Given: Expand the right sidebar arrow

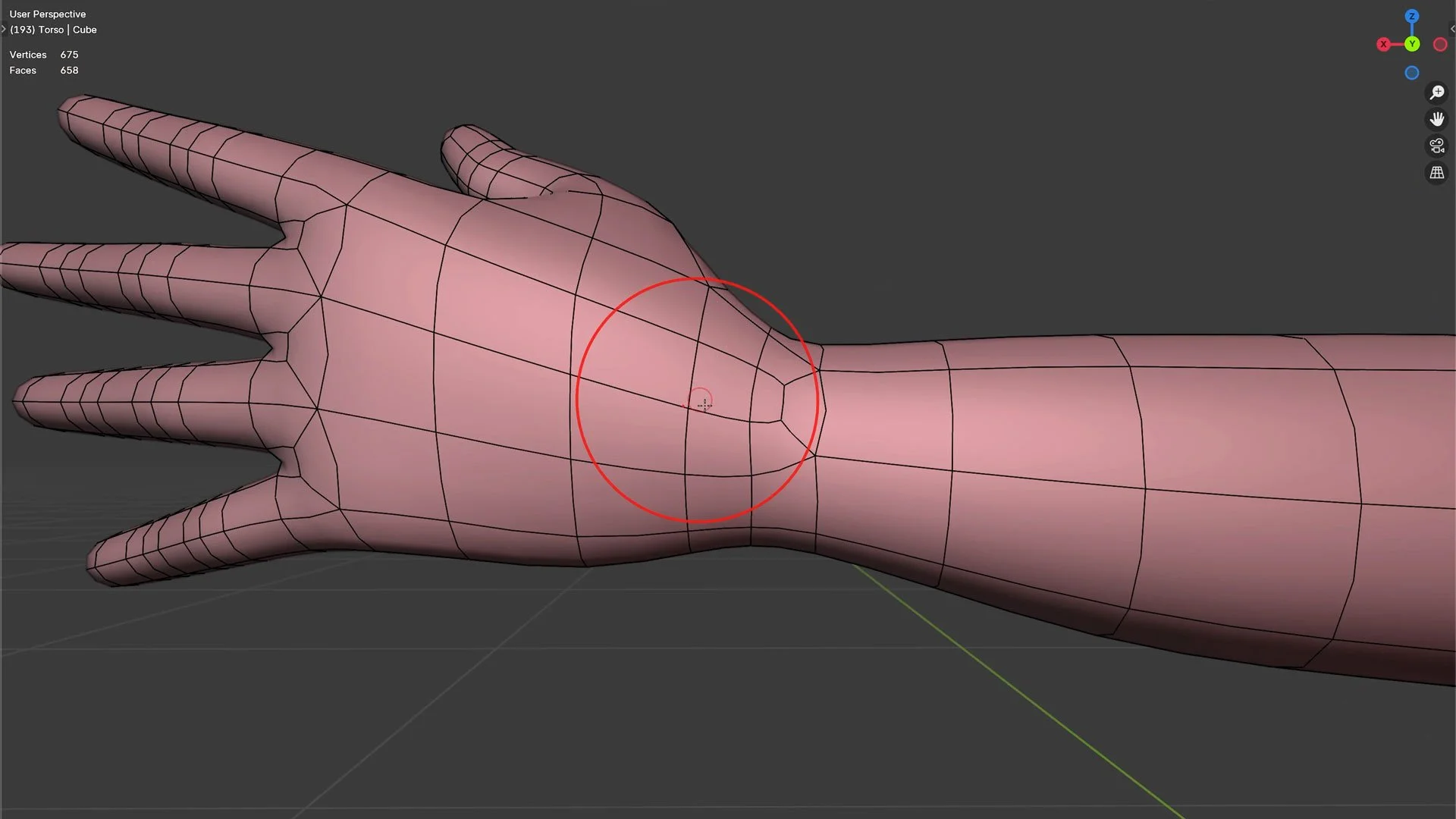Looking at the screenshot, I should coord(1451,30).
